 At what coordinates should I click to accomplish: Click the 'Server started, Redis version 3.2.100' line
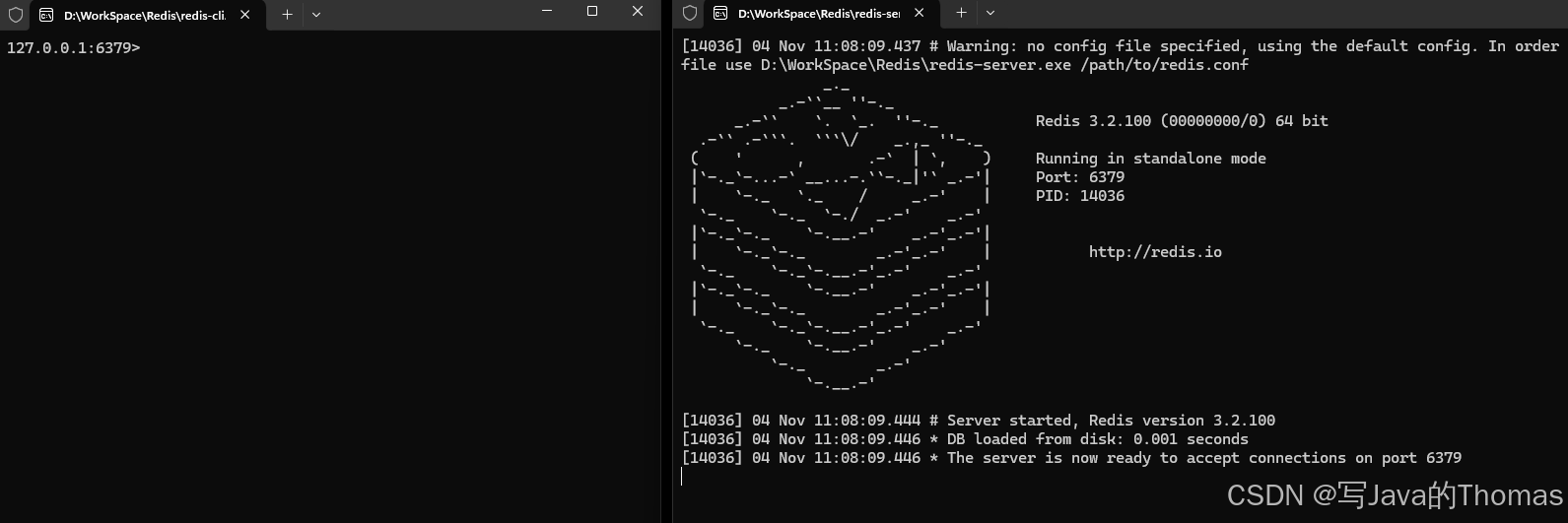(978, 421)
